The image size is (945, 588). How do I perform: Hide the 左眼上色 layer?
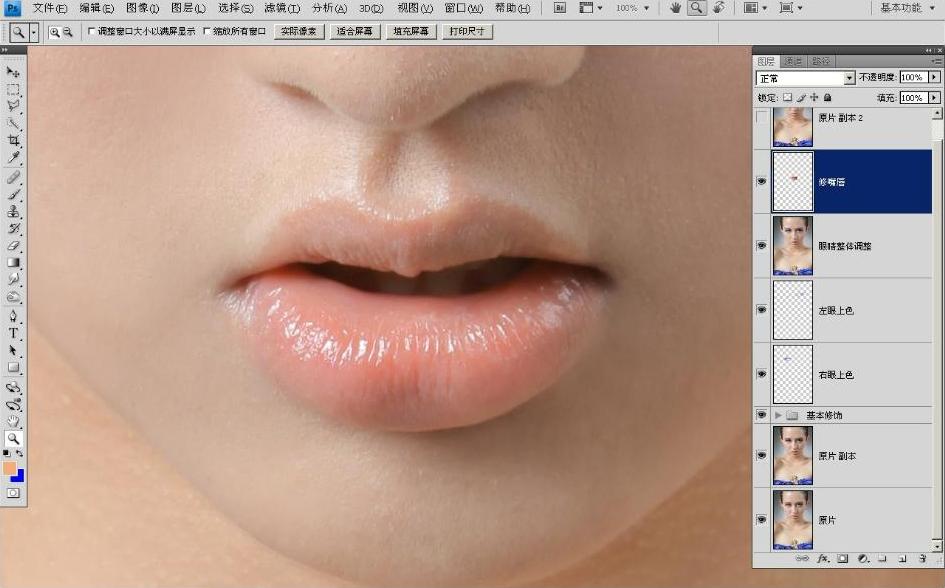click(762, 310)
